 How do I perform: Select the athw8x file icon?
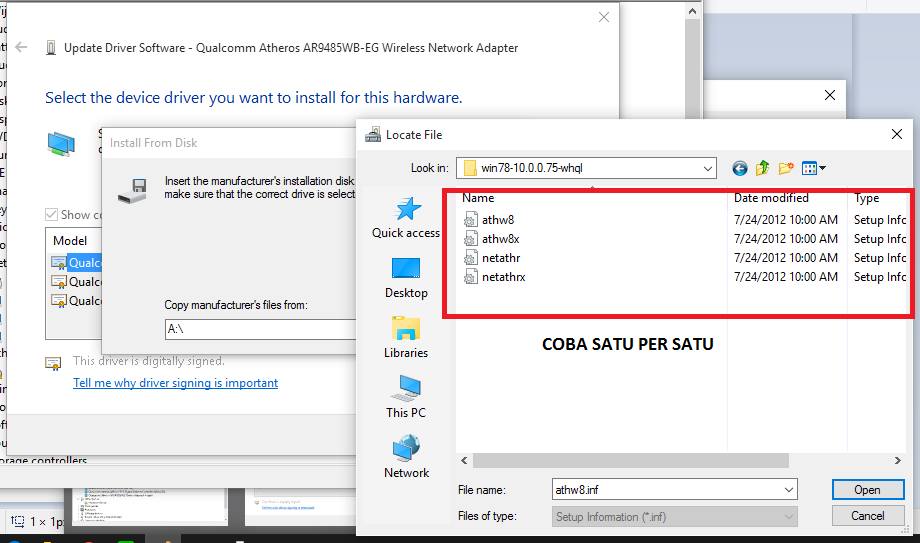470,238
